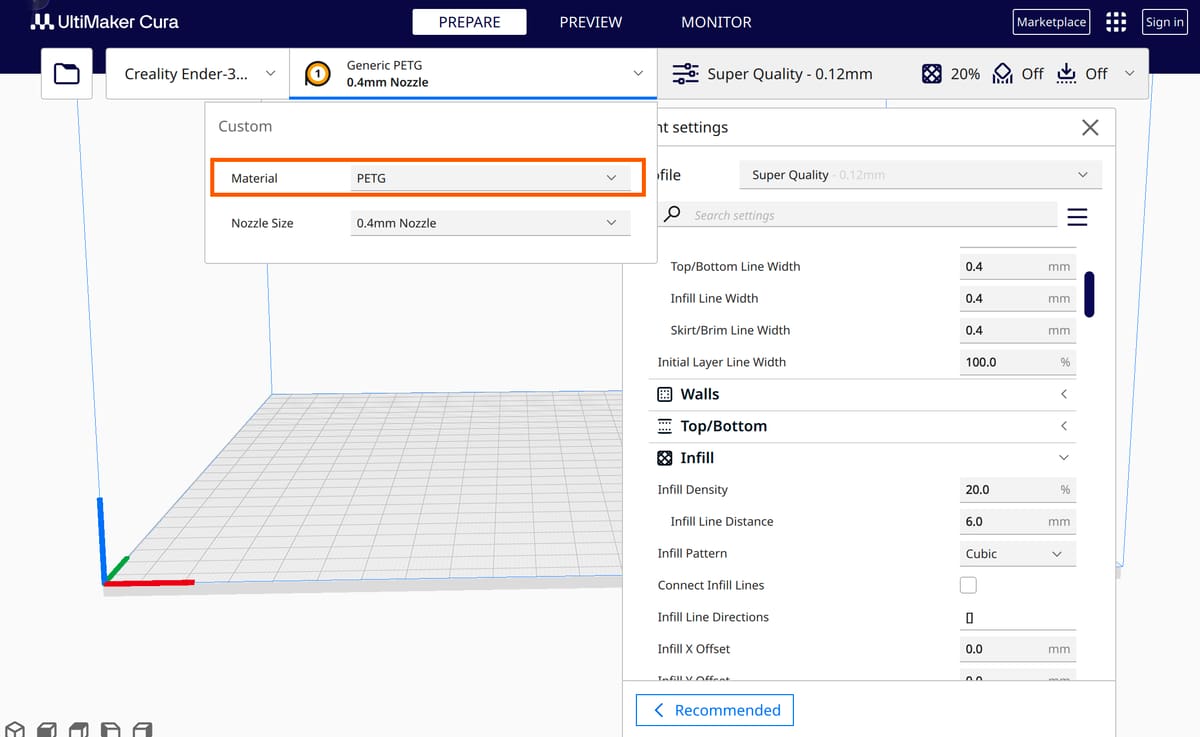Expand the Walls section chevron
The image size is (1200, 737).
point(1064,394)
